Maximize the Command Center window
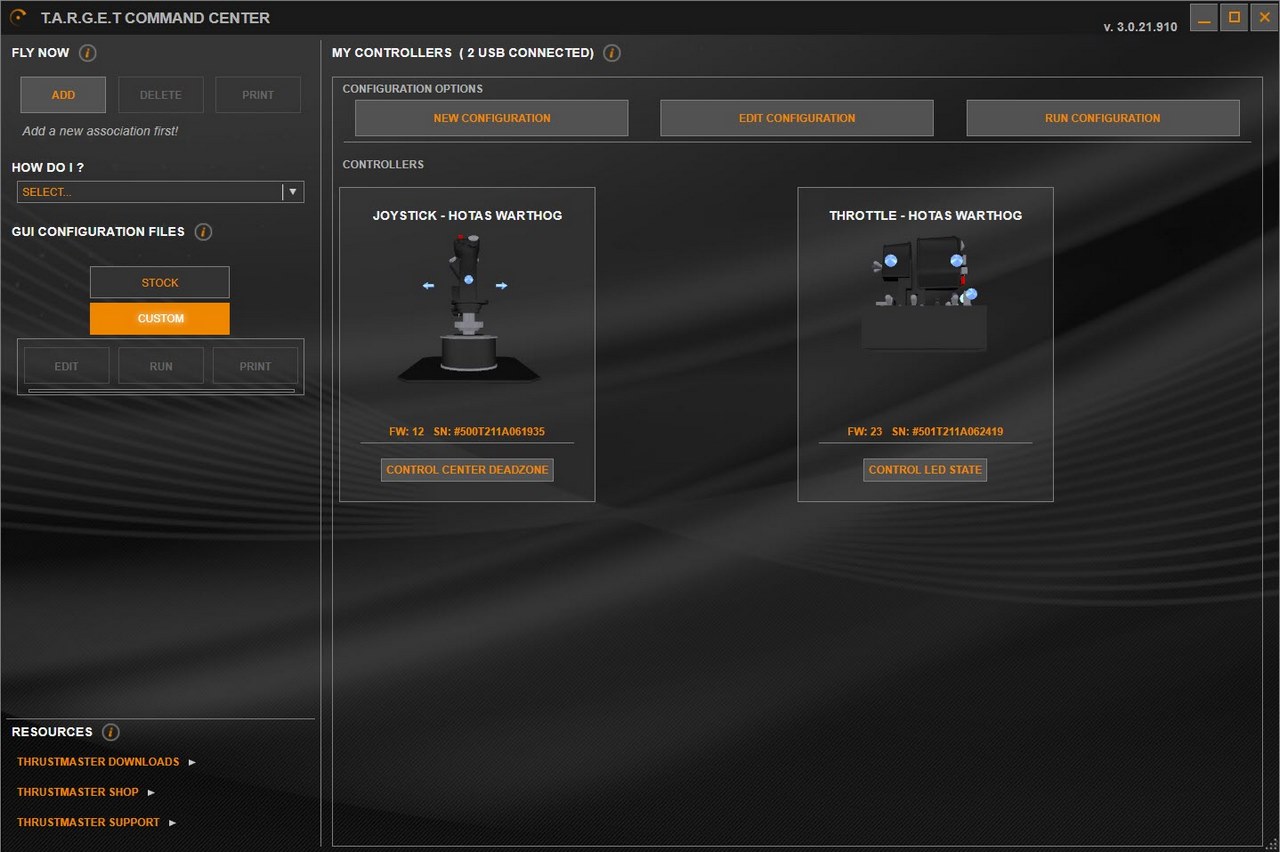 tap(1234, 17)
